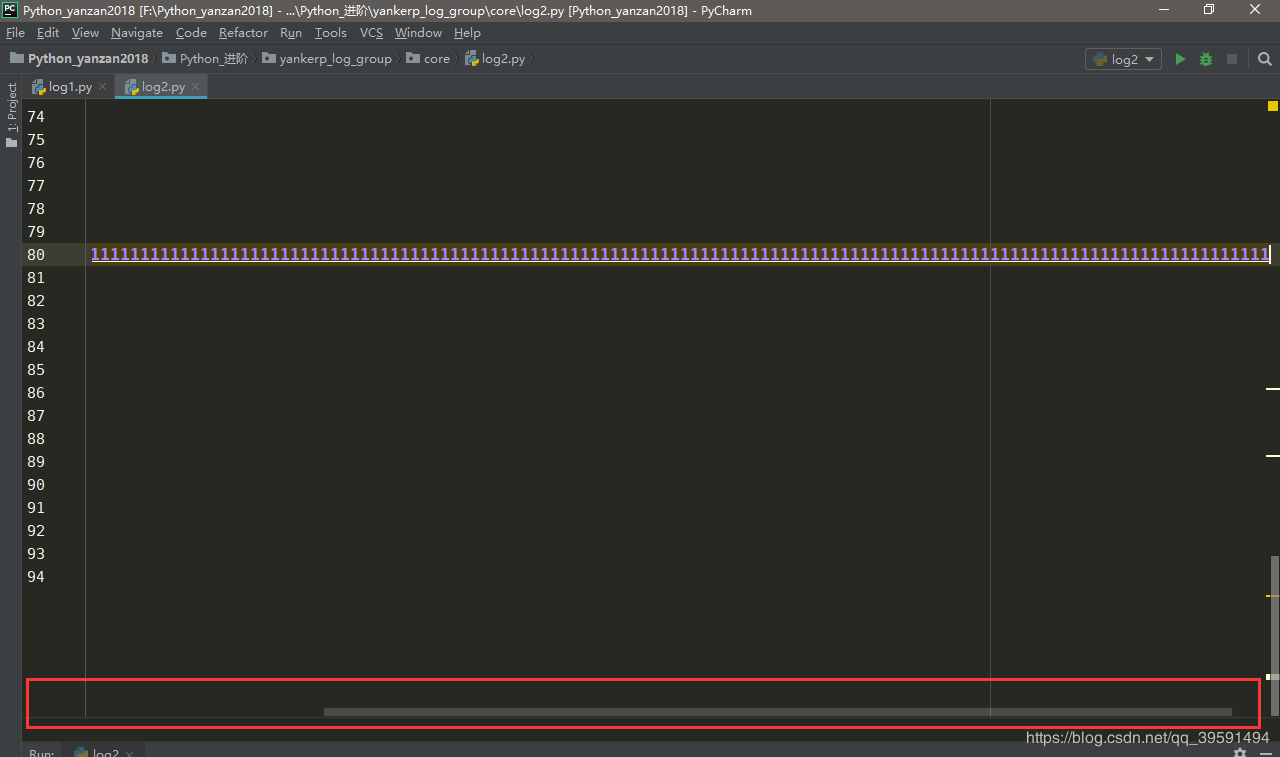Select yankerp_log_group in the breadcrumb

click(x=327, y=59)
